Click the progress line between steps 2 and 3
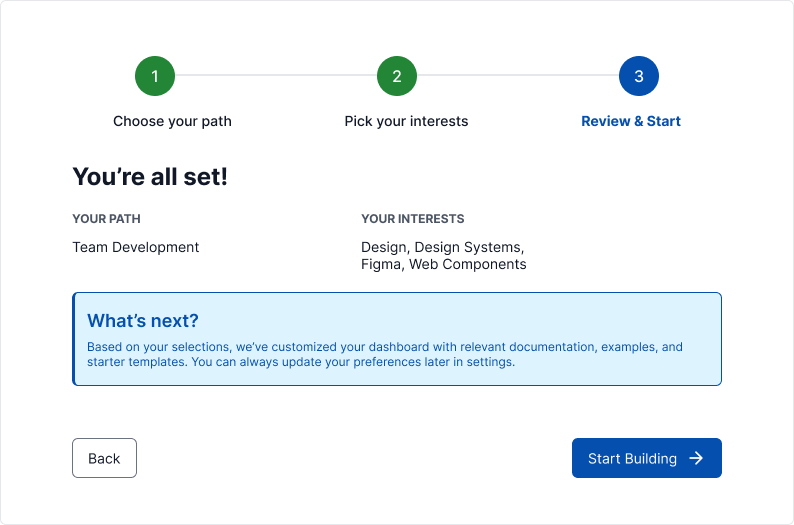The width and height of the screenshot is (794, 525). [x=518, y=76]
